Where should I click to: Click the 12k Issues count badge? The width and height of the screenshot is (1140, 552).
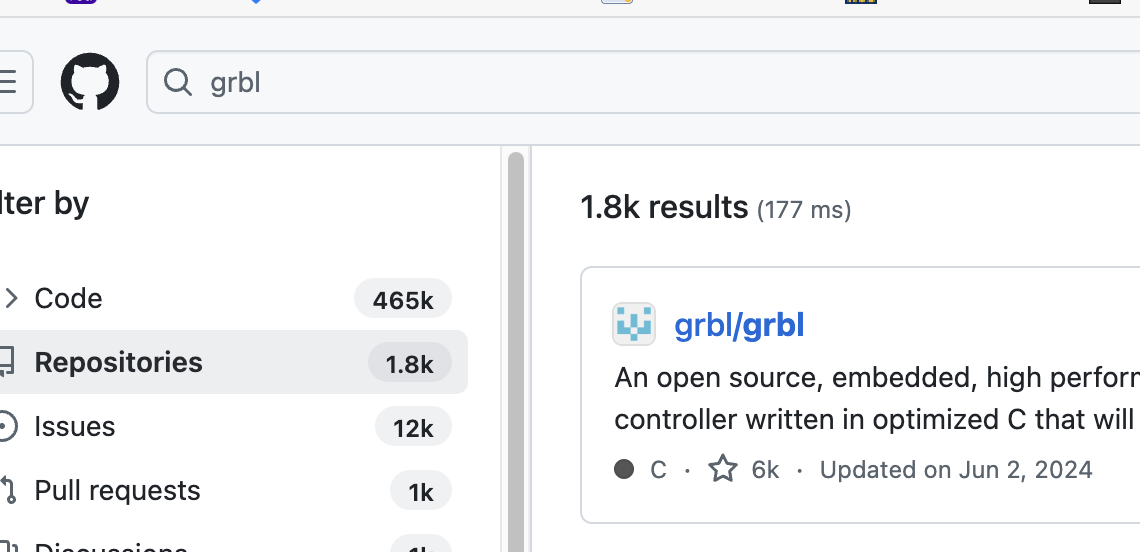point(413,427)
